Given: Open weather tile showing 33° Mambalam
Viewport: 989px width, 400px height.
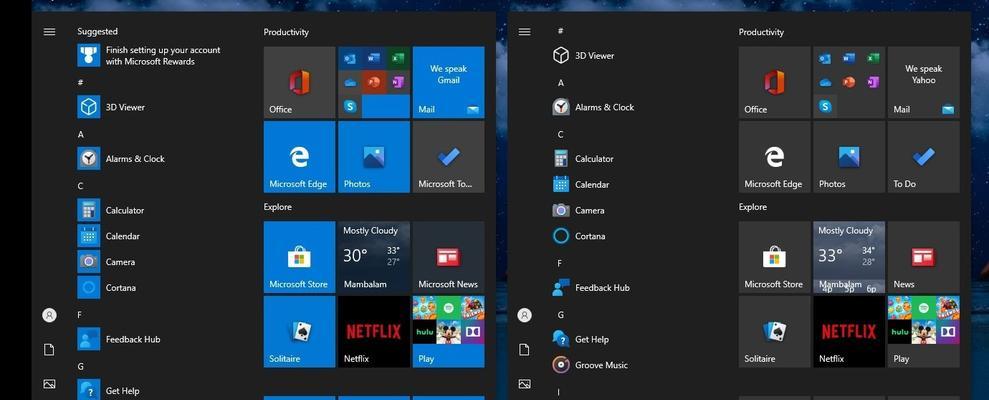Looking at the screenshot, I should [849, 257].
